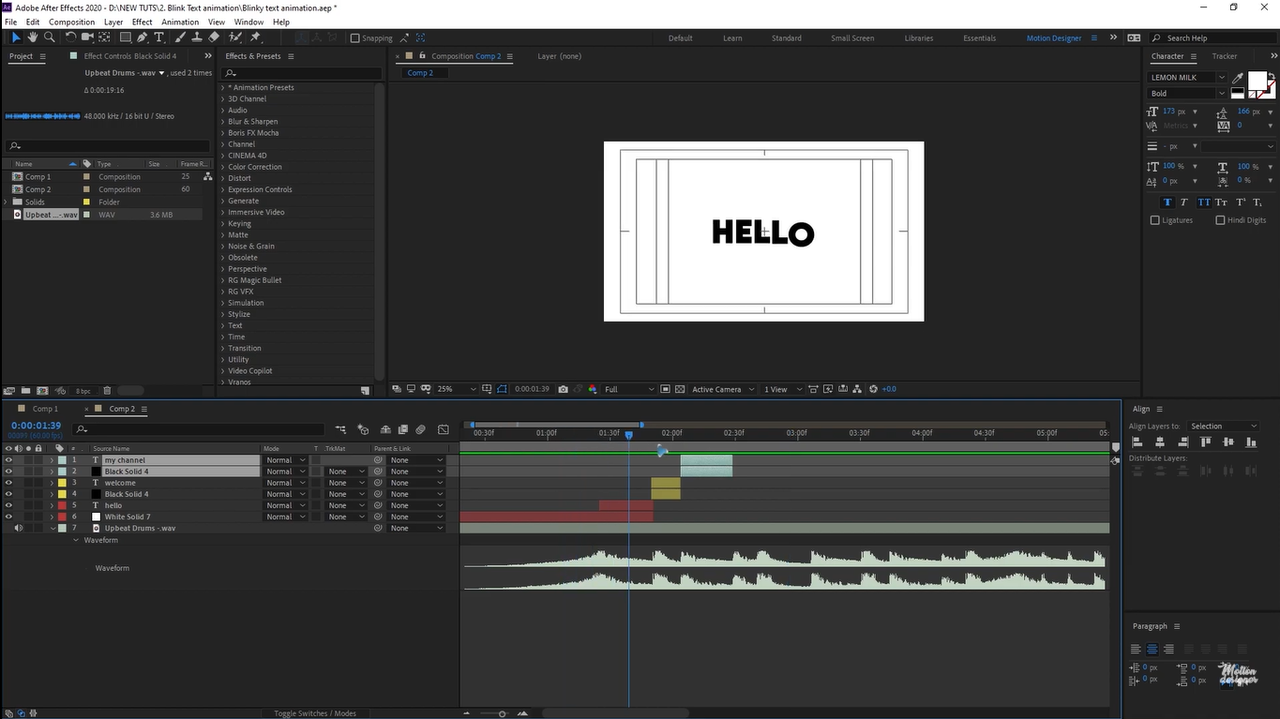This screenshot has width=1280, height=719.
Task: Open the Animation menu
Action: point(180,22)
